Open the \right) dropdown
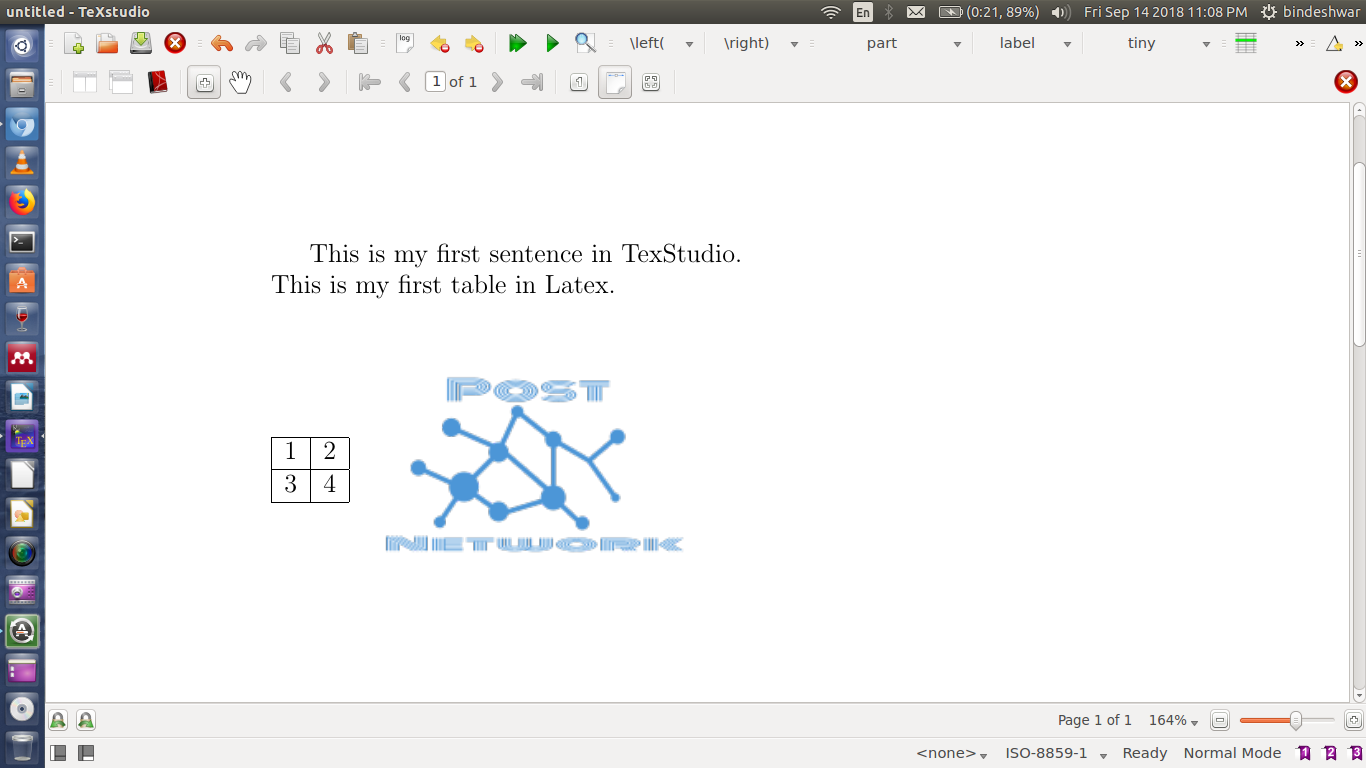Screen dimensions: 1366x768 click(794, 44)
